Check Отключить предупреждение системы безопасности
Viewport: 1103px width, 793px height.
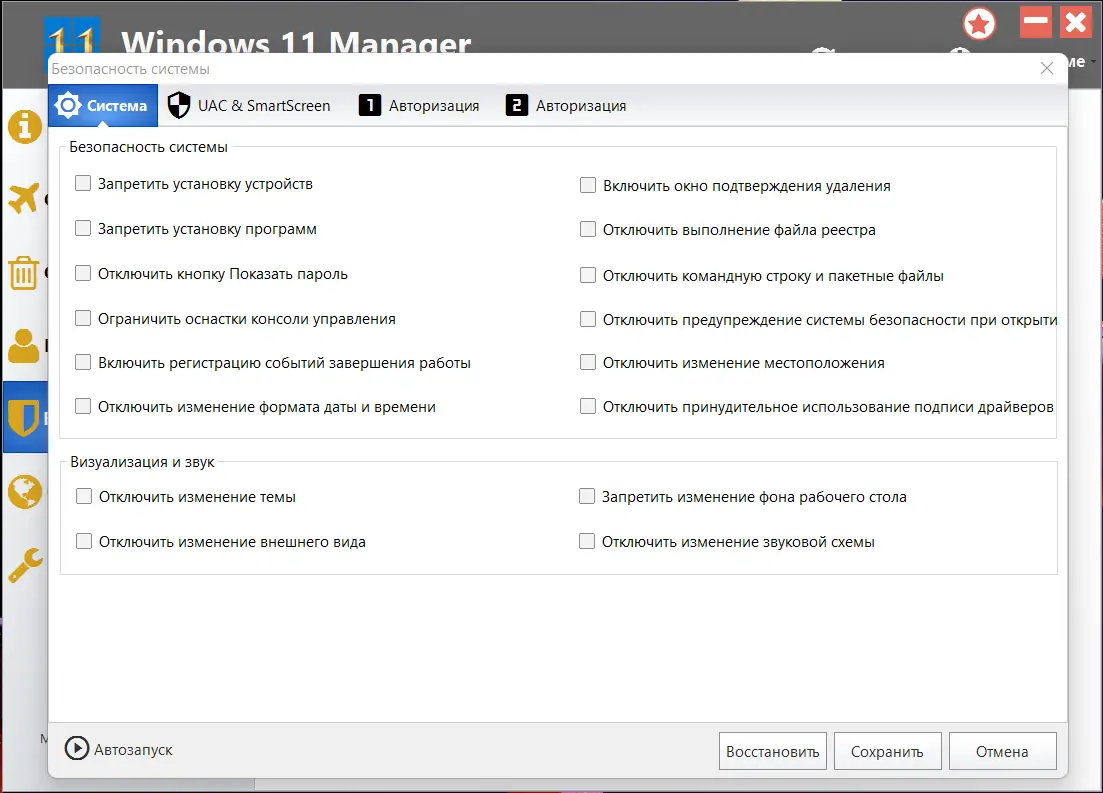(x=588, y=319)
